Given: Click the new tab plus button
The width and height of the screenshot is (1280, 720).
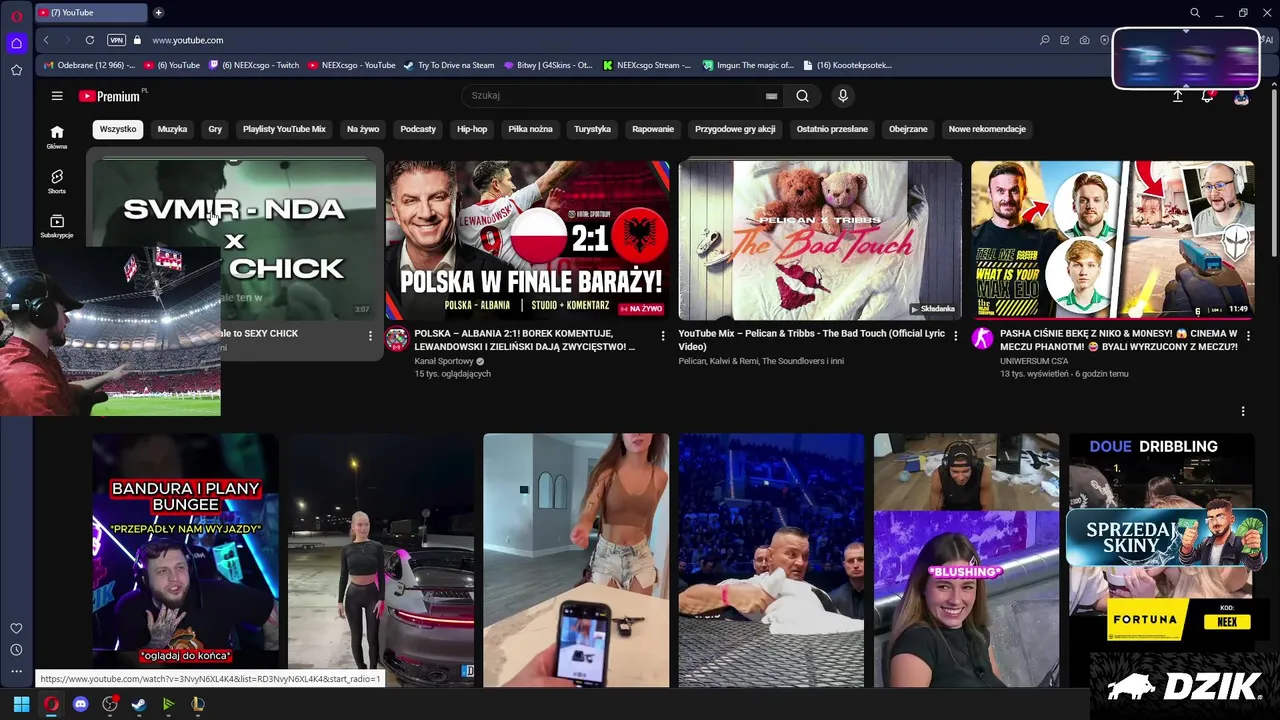Looking at the screenshot, I should click(158, 13).
